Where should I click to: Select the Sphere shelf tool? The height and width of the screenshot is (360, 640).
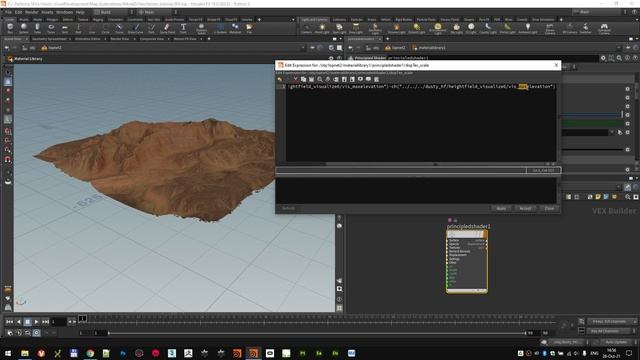[x=24, y=28]
